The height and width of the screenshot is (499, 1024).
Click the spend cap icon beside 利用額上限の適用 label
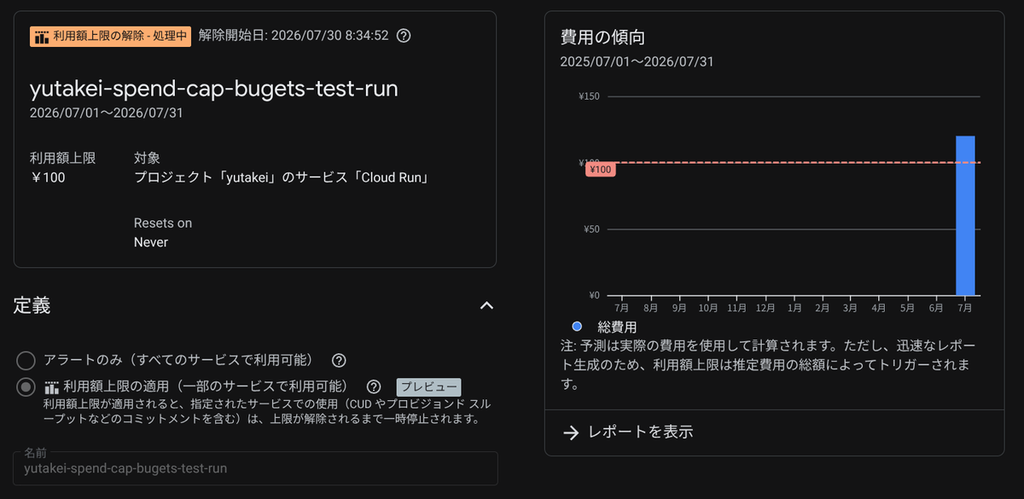(x=52, y=387)
